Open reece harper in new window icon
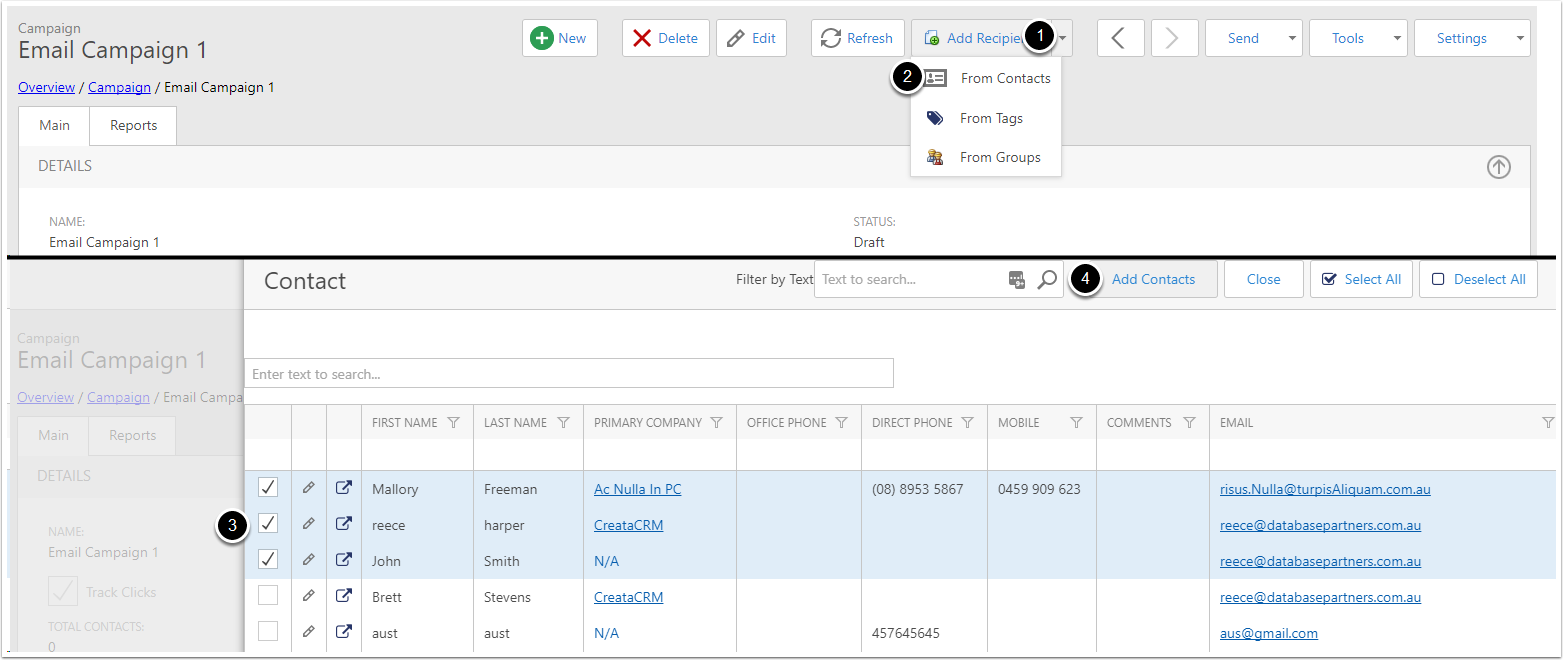 point(344,524)
